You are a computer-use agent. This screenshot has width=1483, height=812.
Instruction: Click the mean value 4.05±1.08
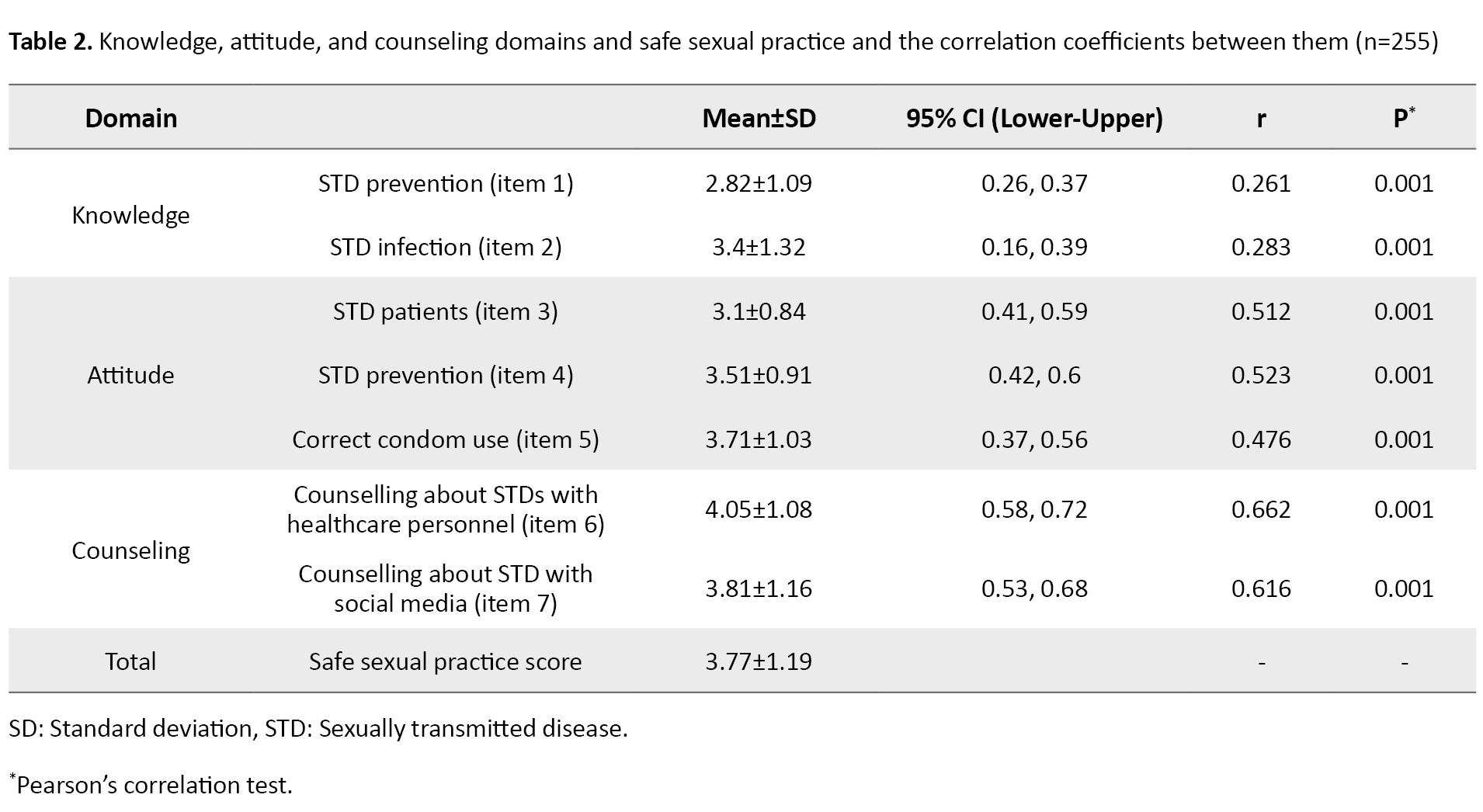point(759,509)
